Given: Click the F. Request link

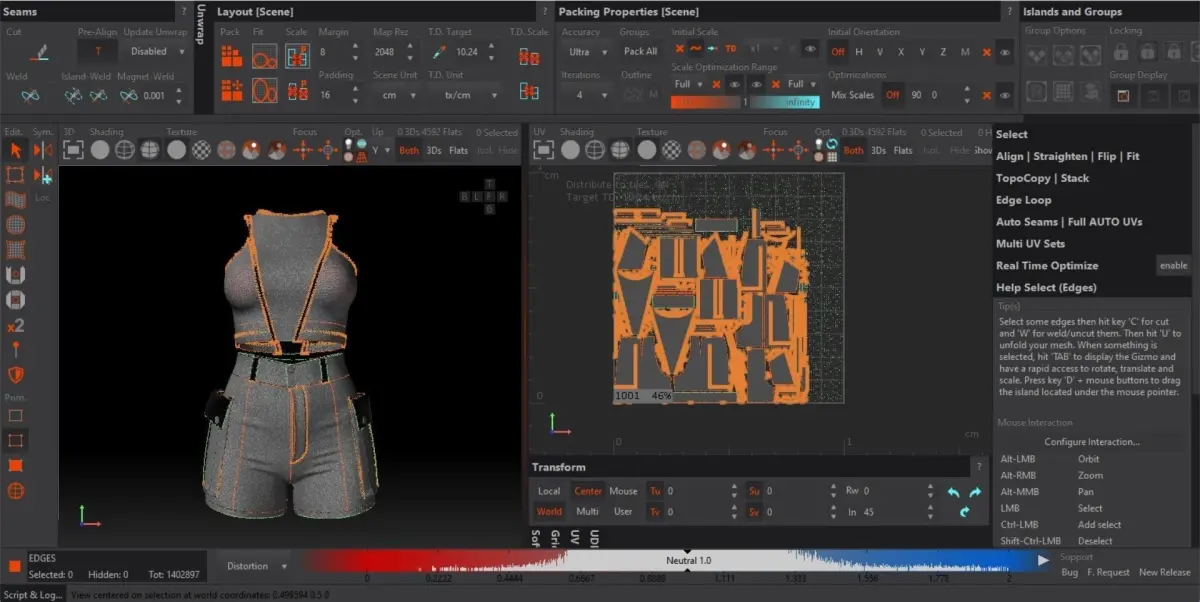Looking at the screenshot, I should click(1107, 572).
